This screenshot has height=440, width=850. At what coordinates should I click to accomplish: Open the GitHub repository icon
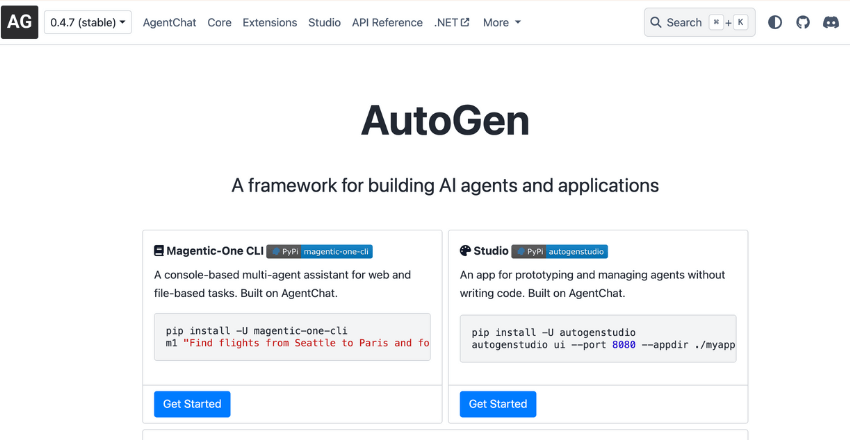[x=803, y=22]
